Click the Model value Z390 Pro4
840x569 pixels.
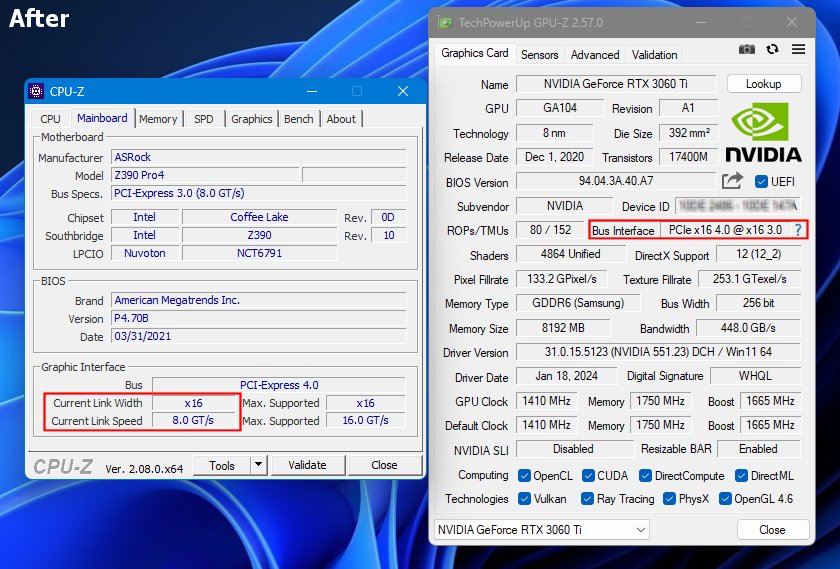(205, 175)
